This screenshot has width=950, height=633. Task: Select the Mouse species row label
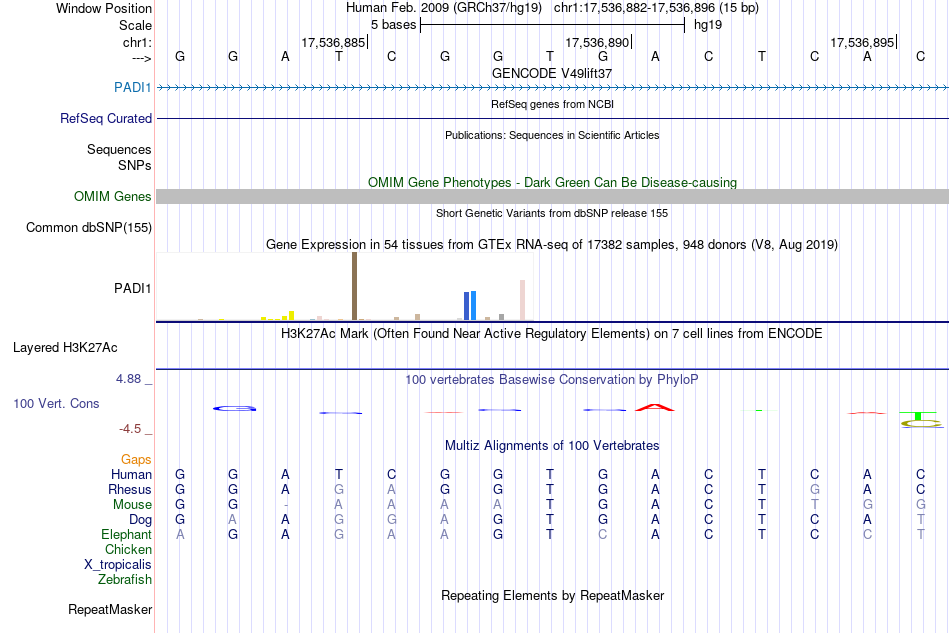point(132,505)
